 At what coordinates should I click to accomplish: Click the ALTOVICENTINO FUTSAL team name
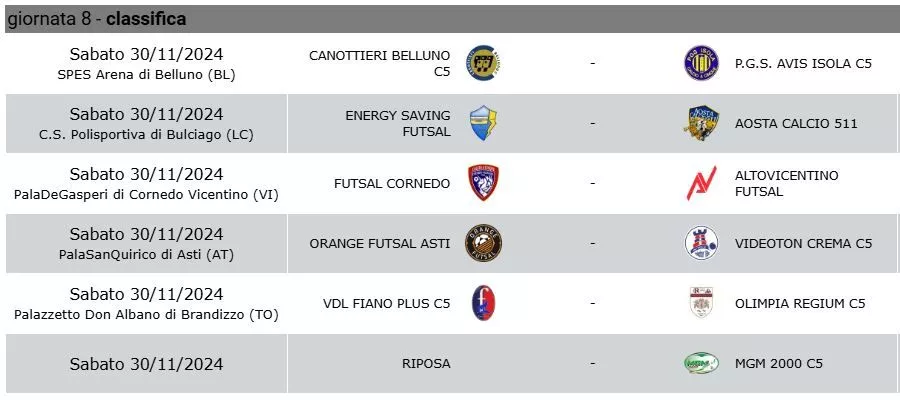787,183
